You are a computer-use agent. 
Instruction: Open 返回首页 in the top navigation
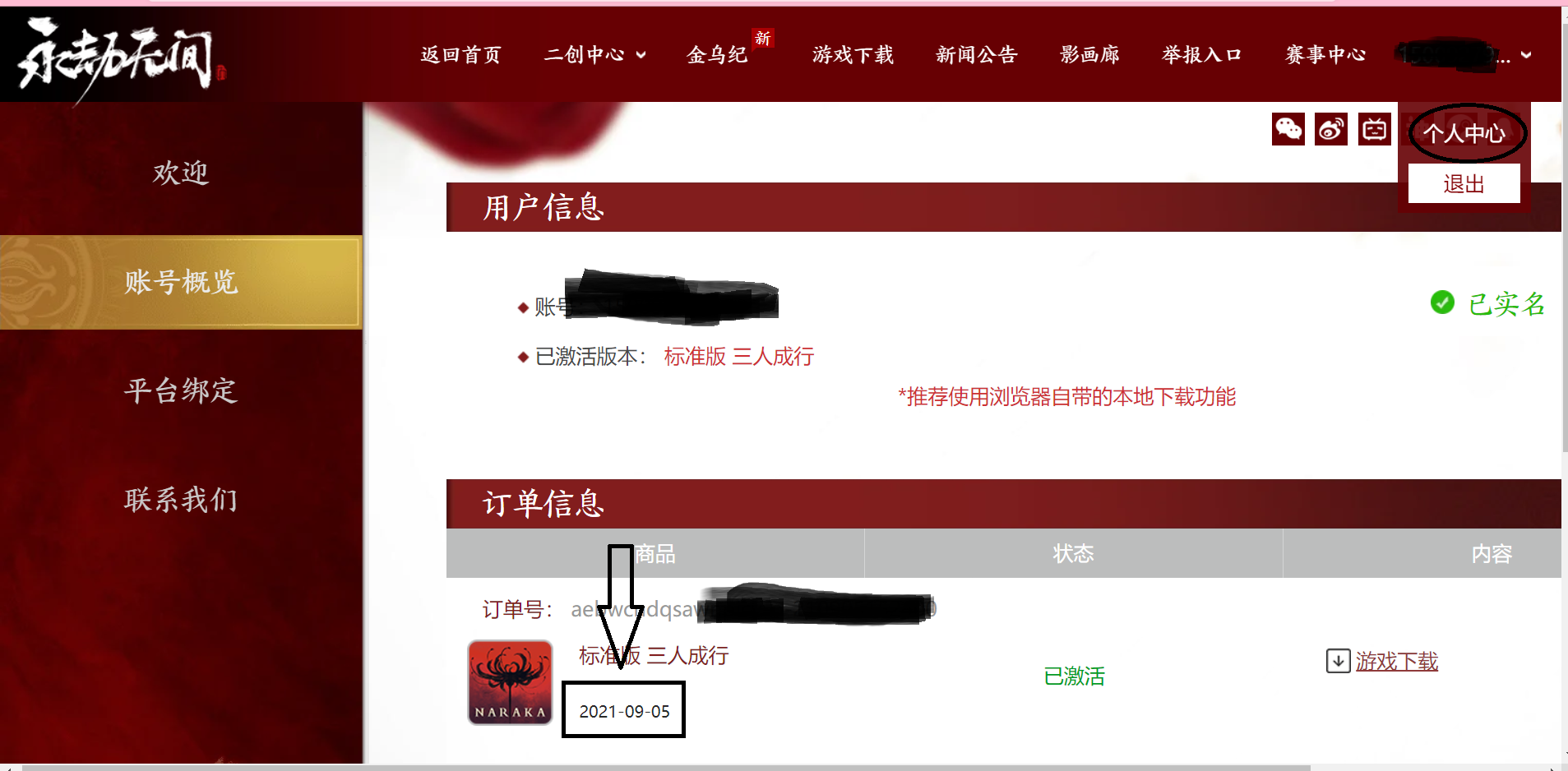click(x=460, y=55)
